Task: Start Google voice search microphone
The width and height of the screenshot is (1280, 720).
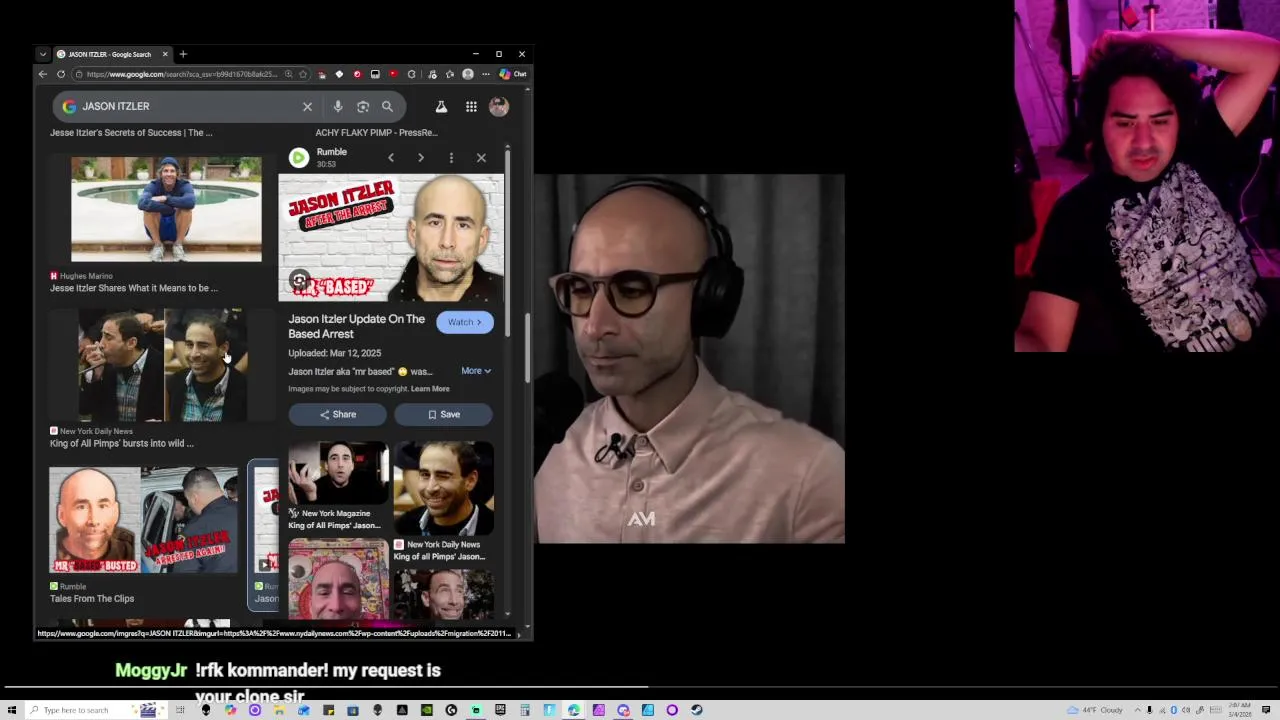Action: pos(338,106)
